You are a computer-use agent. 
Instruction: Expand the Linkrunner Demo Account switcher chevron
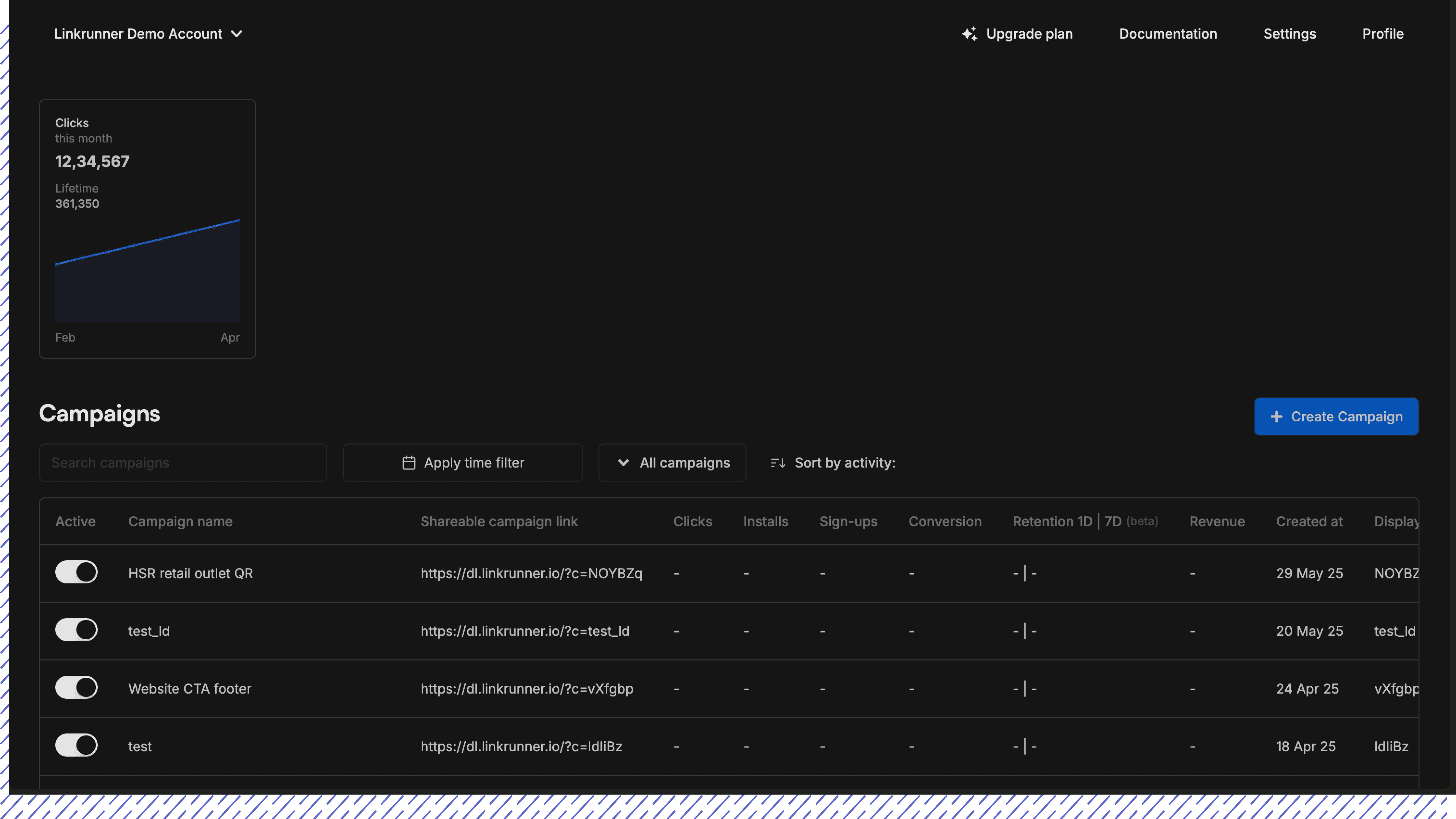coord(237,34)
